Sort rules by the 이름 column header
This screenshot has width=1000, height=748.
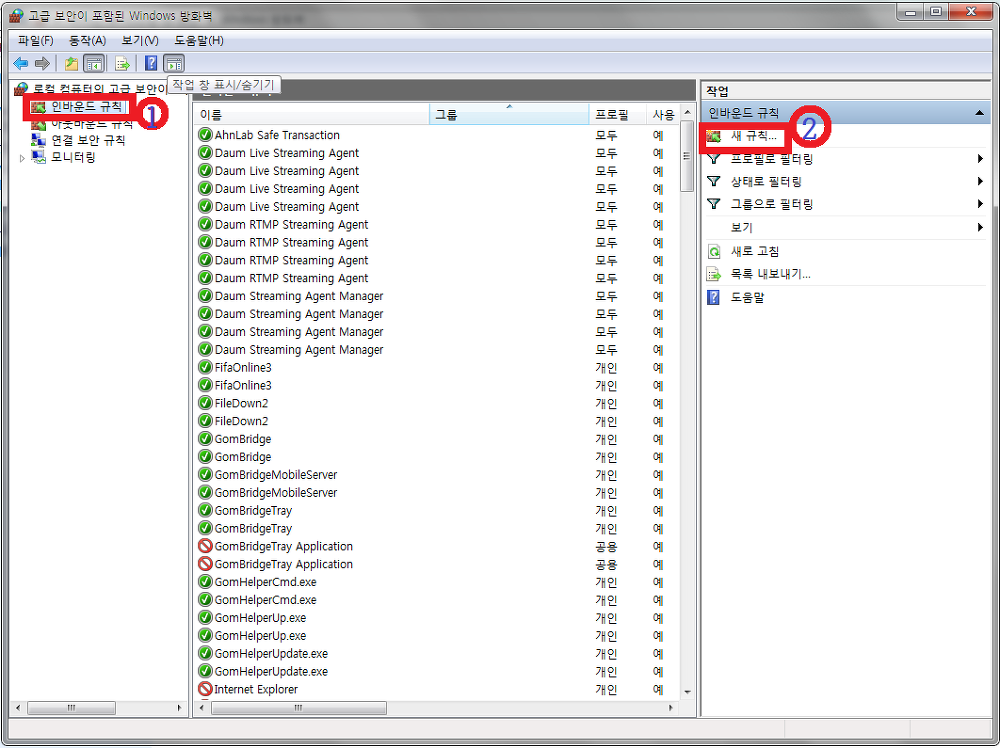312,115
